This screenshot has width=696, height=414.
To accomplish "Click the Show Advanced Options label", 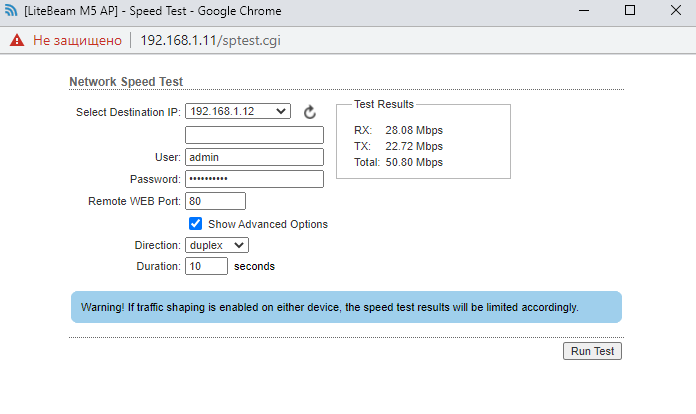I will click(268, 224).
